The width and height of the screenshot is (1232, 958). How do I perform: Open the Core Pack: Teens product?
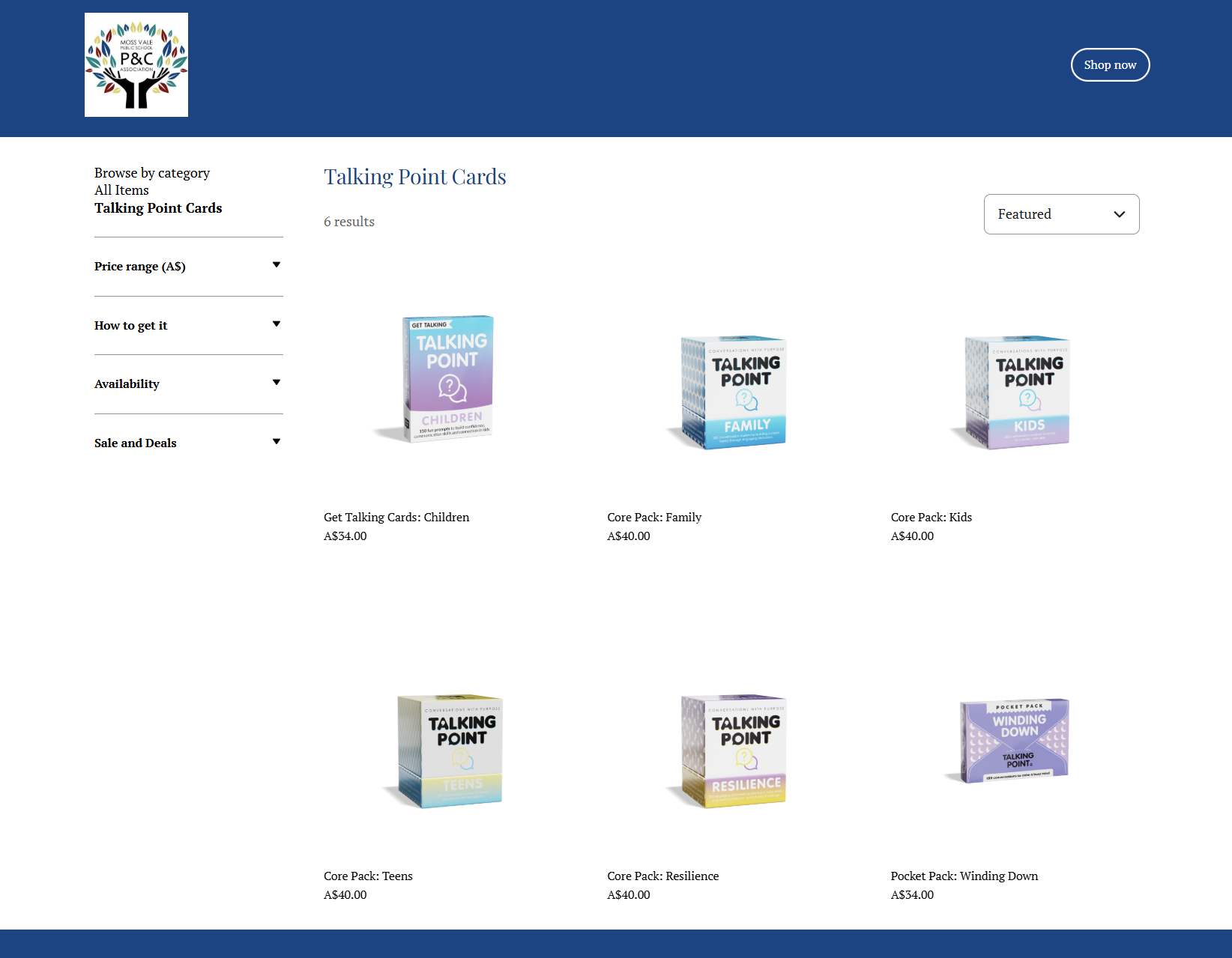click(x=368, y=876)
